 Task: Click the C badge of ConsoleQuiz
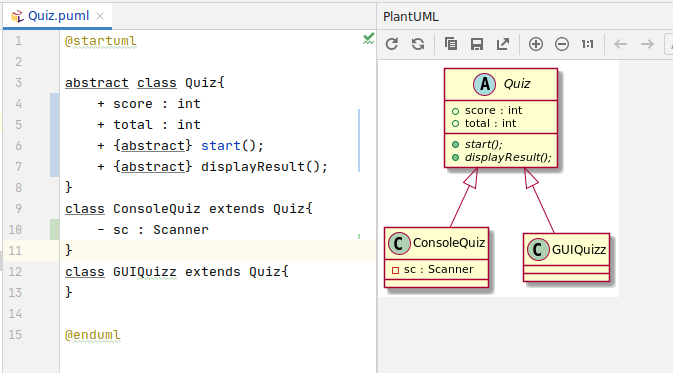coord(399,243)
